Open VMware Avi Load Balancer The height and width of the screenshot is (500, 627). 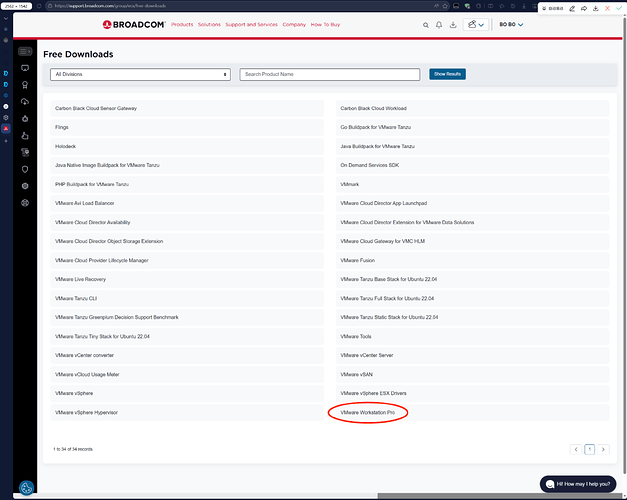tap(187, 203)
